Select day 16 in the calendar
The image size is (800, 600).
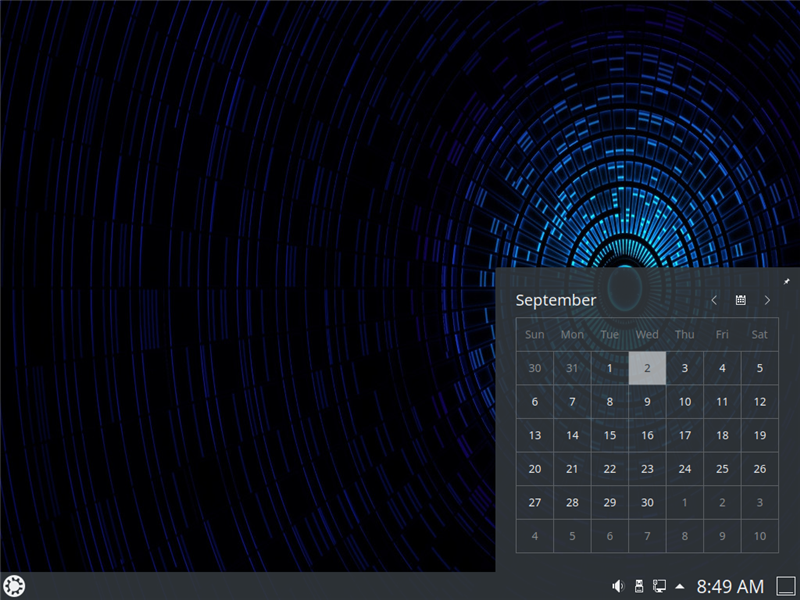coord(647,435)
